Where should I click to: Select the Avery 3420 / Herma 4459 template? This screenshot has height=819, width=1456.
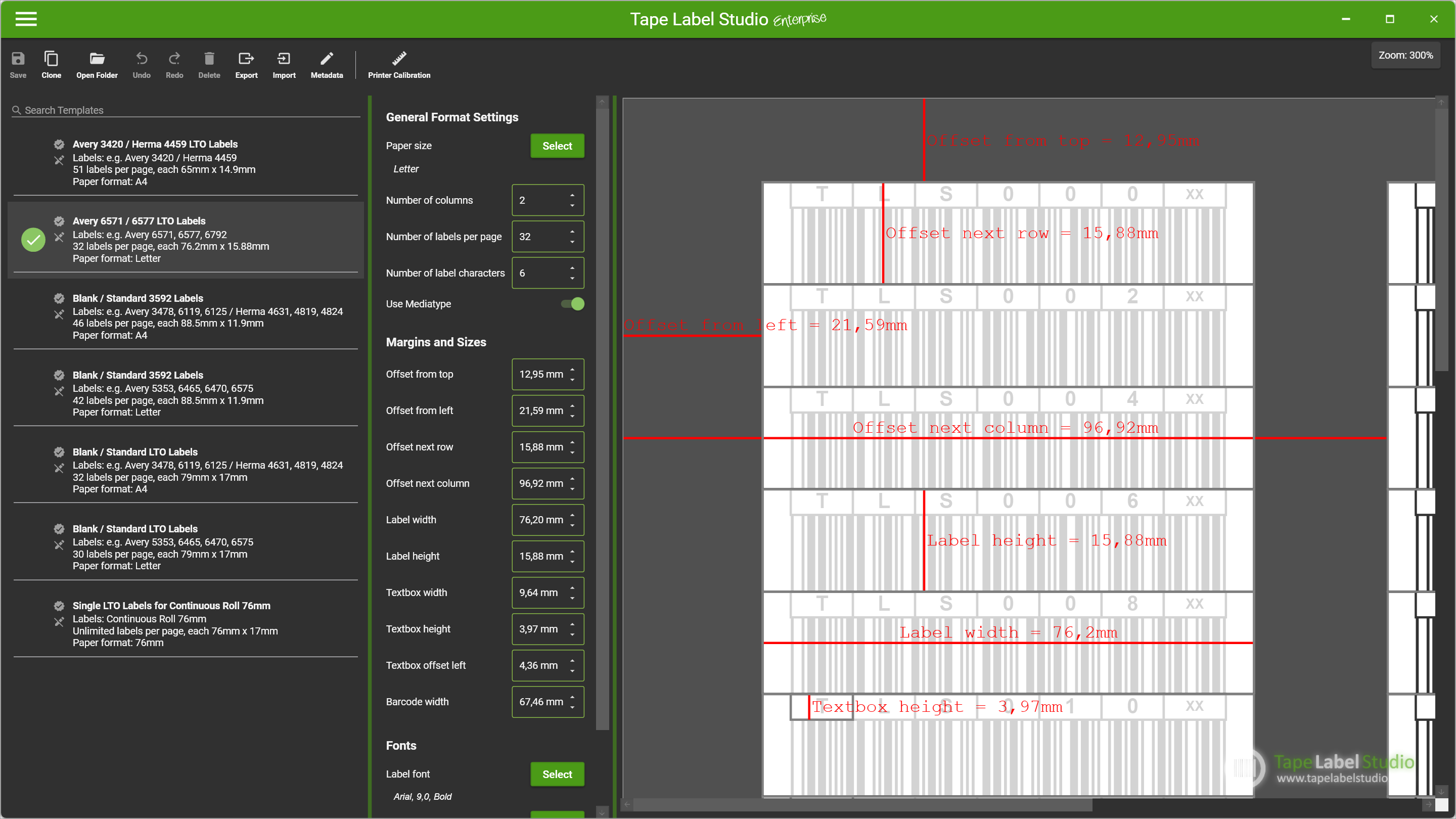tap(186, 163)
